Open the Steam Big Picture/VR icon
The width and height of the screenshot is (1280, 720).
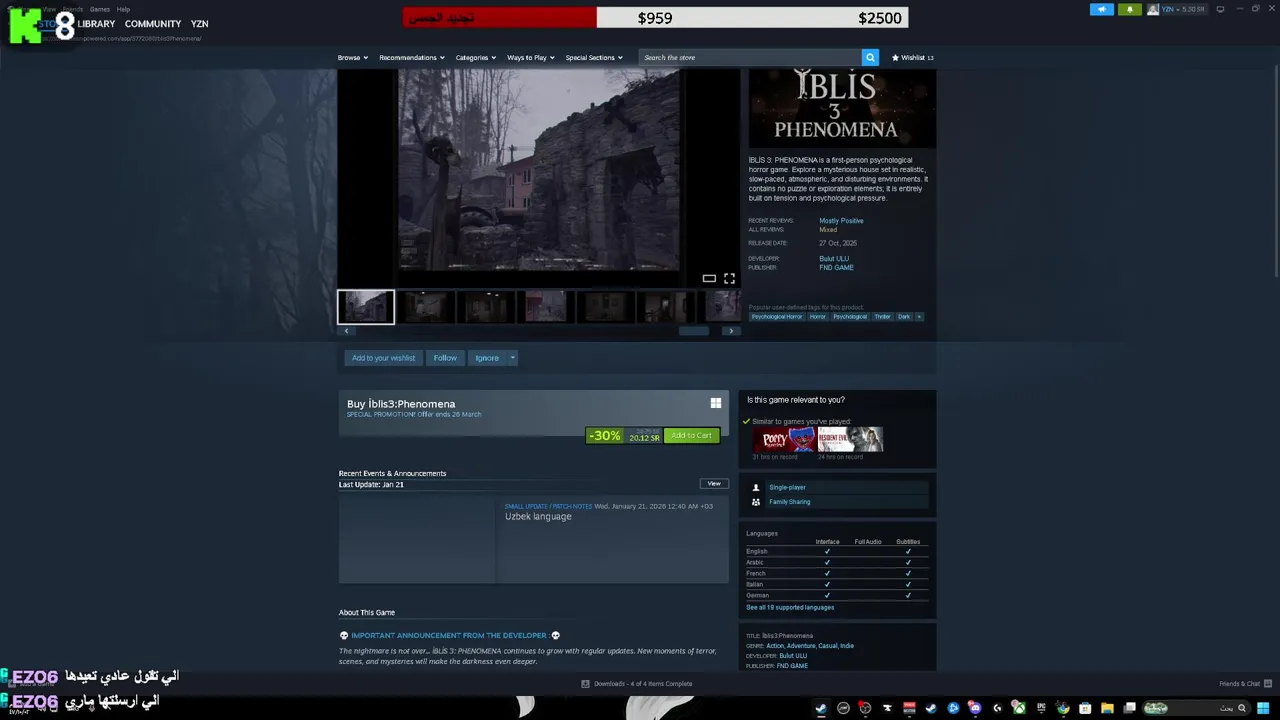coord(1220,9)
